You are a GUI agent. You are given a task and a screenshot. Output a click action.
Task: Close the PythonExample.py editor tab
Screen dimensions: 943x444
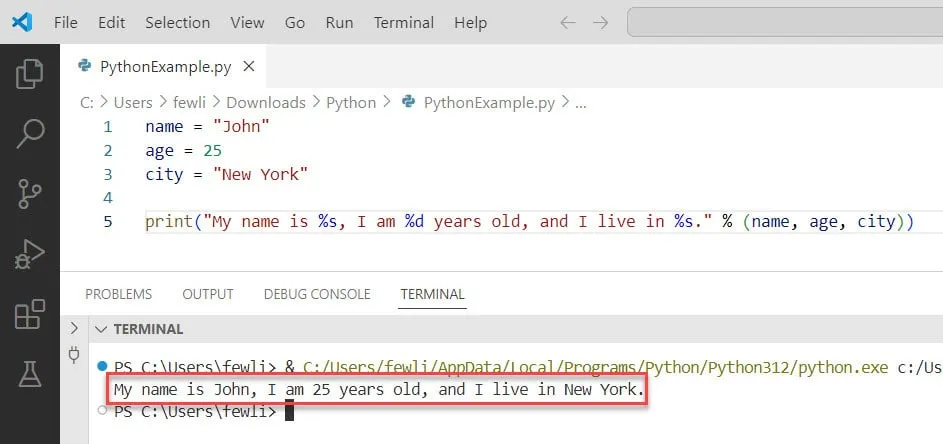(249, 67)
